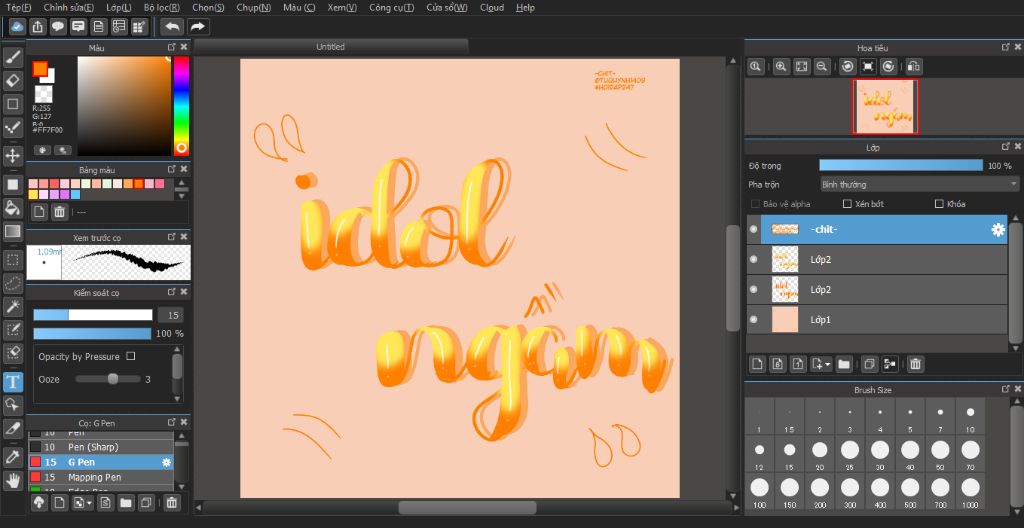
Task: Click the Độ trong layer opacity slider
Action: click(901, 166)
